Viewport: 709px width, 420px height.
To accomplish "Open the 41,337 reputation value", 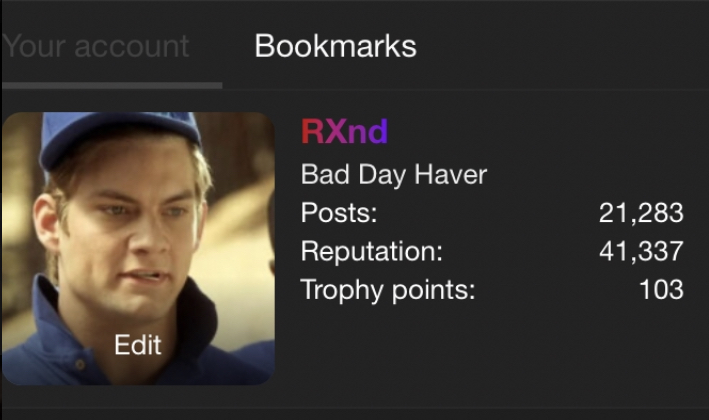I will 641,251.
